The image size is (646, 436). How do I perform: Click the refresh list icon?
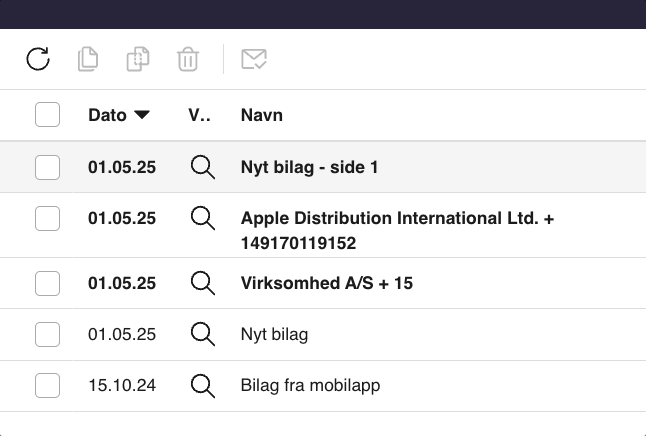click(x=38, y=59)
